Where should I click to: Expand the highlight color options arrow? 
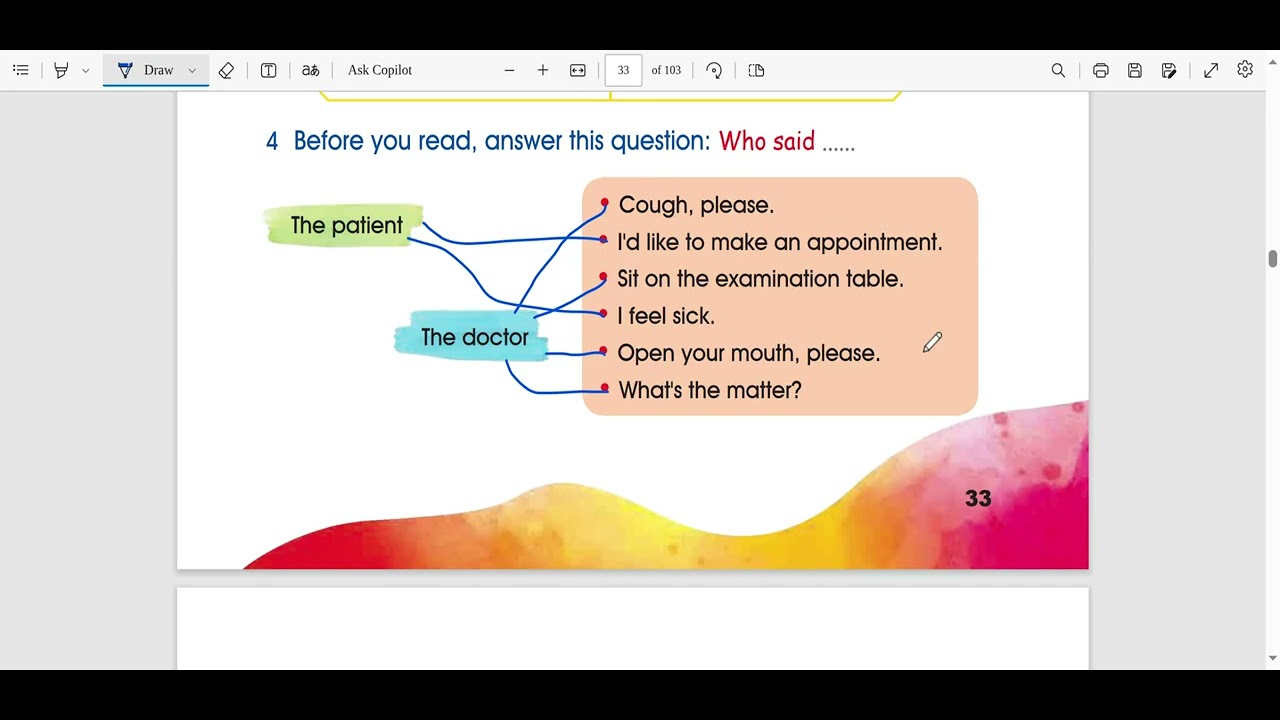[x=85, y=70]
